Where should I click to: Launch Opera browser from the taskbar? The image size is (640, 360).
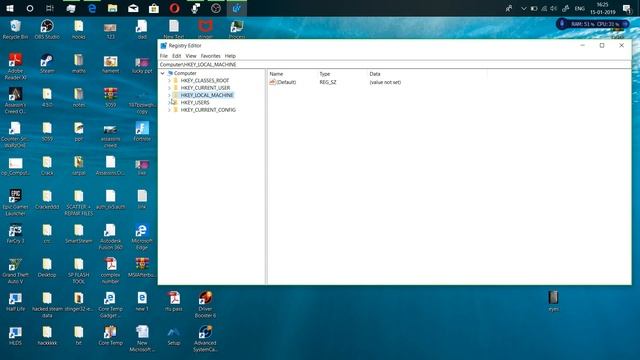click(x=175, y=8)
